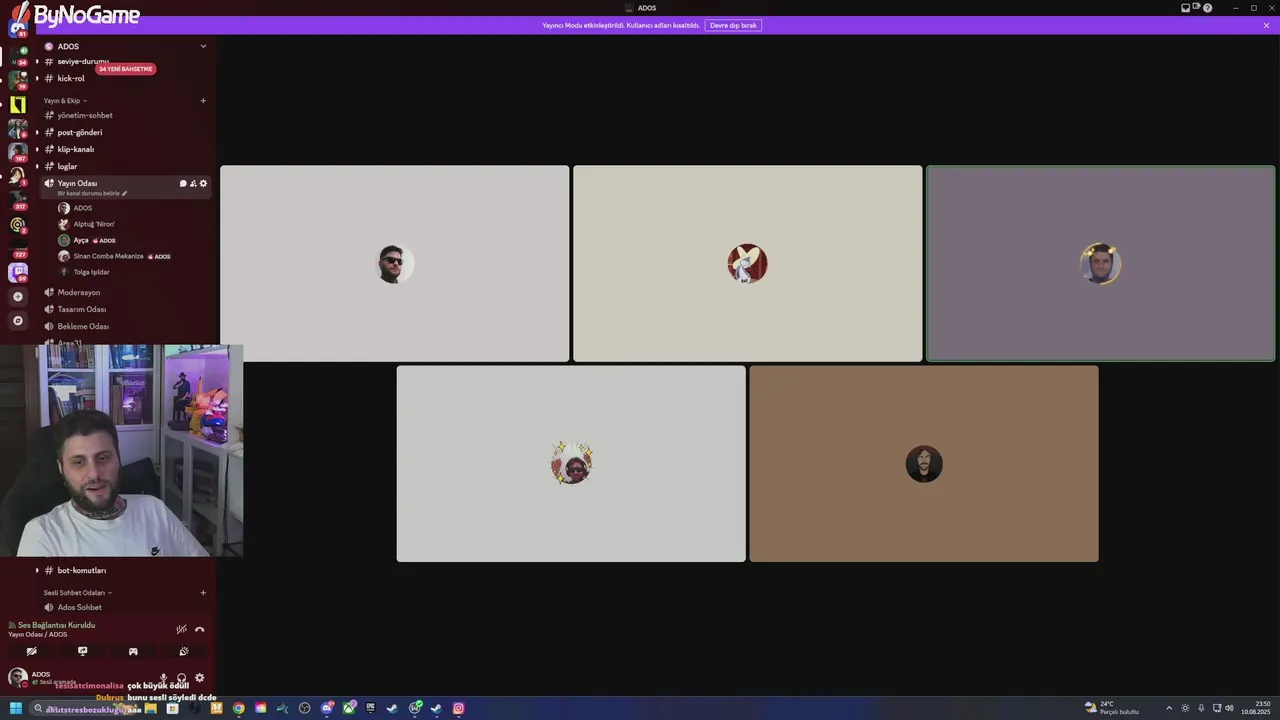Open Epic Games Launcher from taskbar
This screenshot has height=720, width=1280.
point(370,708)
